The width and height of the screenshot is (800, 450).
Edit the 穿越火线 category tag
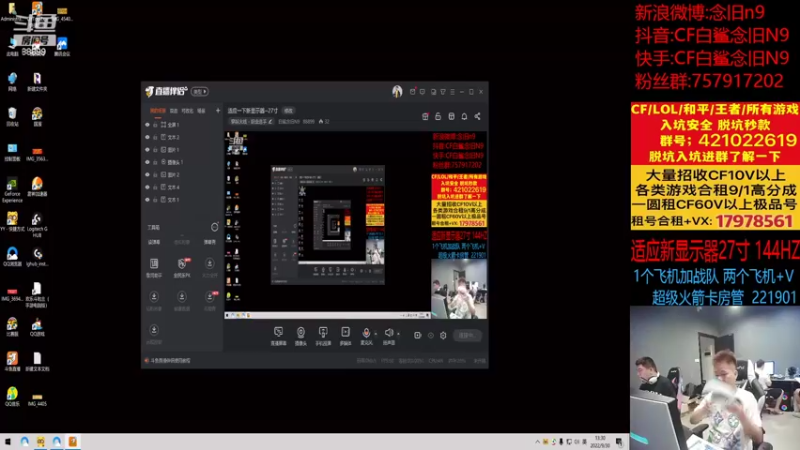coord(251,121)
